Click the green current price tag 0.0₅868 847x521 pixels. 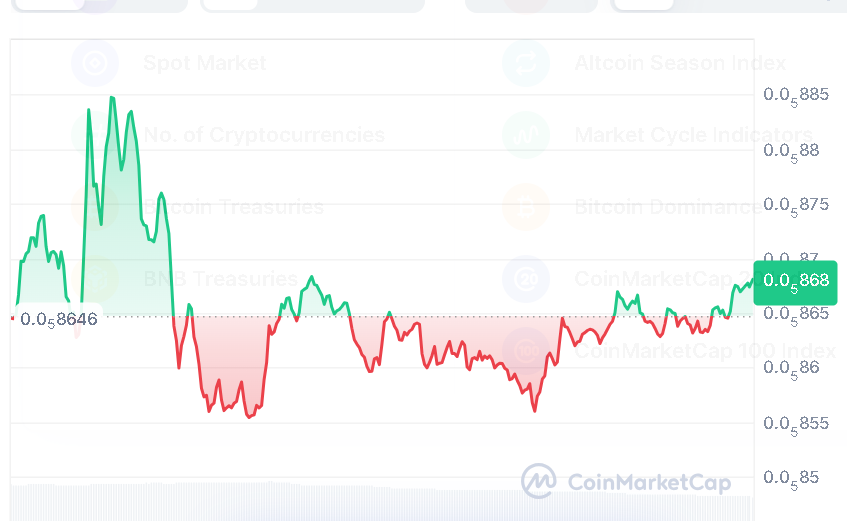[795, 281]
